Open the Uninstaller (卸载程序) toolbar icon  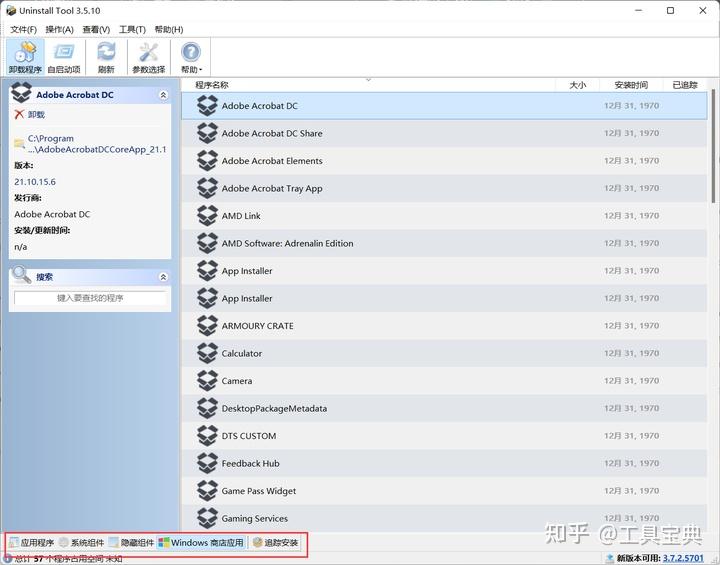pos(25,57)
